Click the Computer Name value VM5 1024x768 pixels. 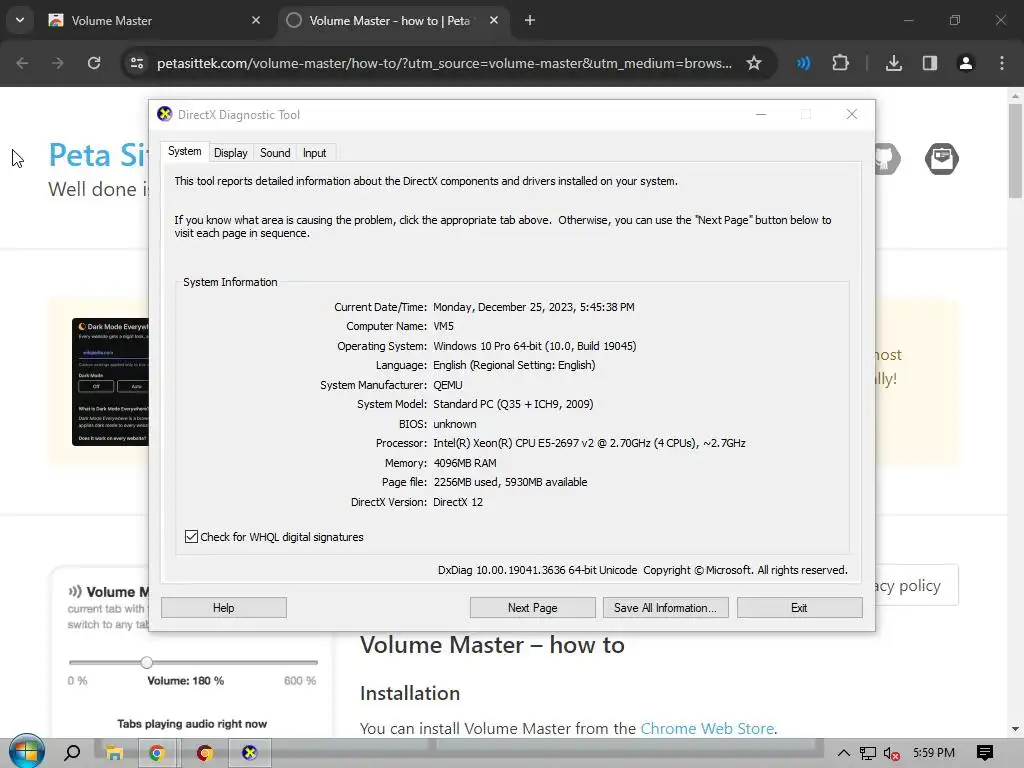(x=443, y=326)
